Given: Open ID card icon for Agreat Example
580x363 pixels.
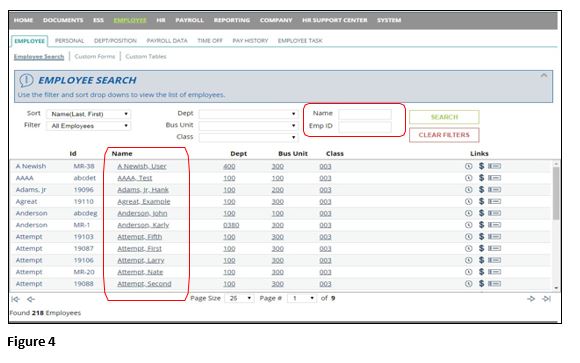Looking at the screenshot, I should click(x=494, y=202).
